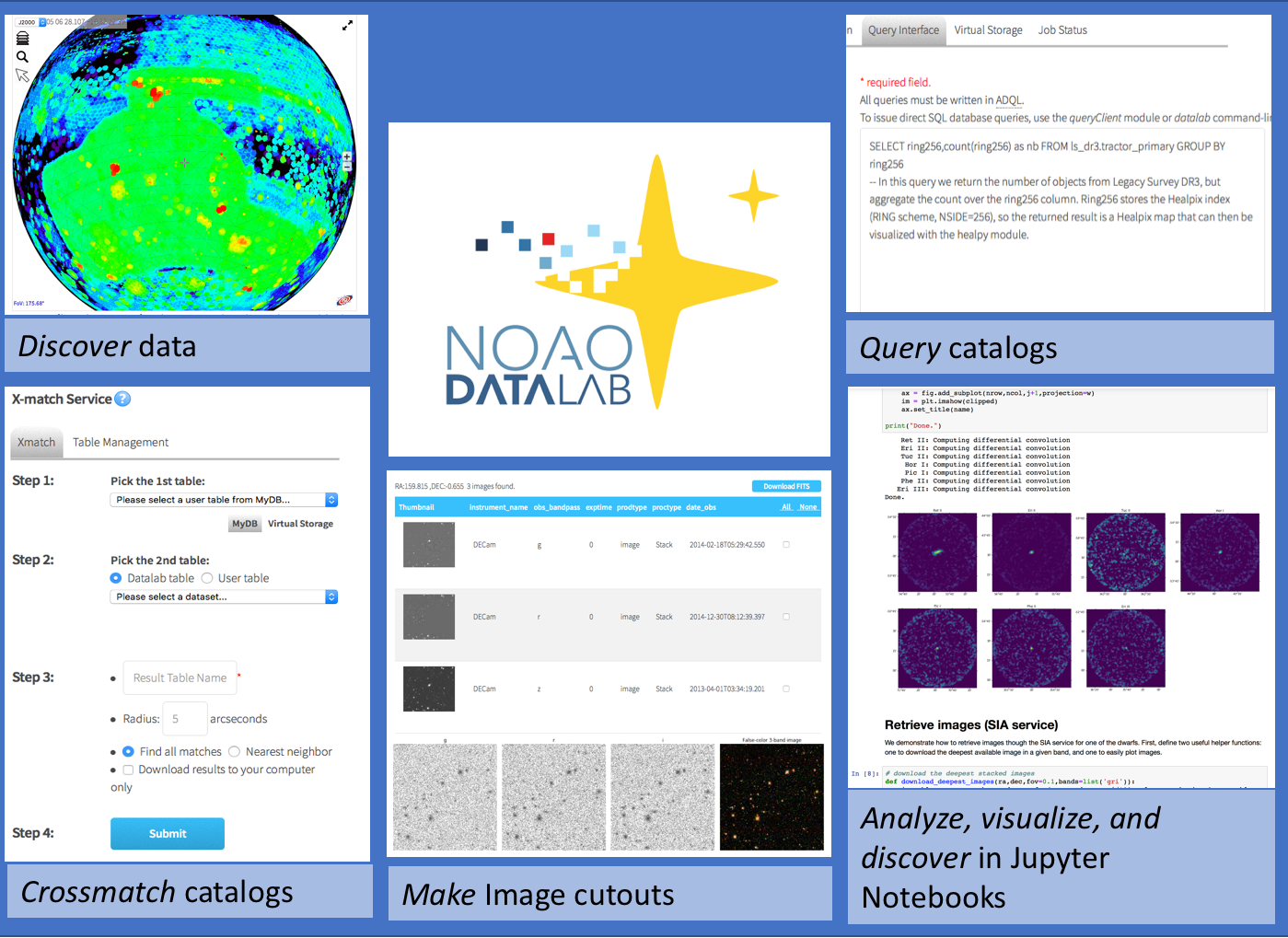
Task: Click the 'date_obs' column header
Action: pos(701,507)
